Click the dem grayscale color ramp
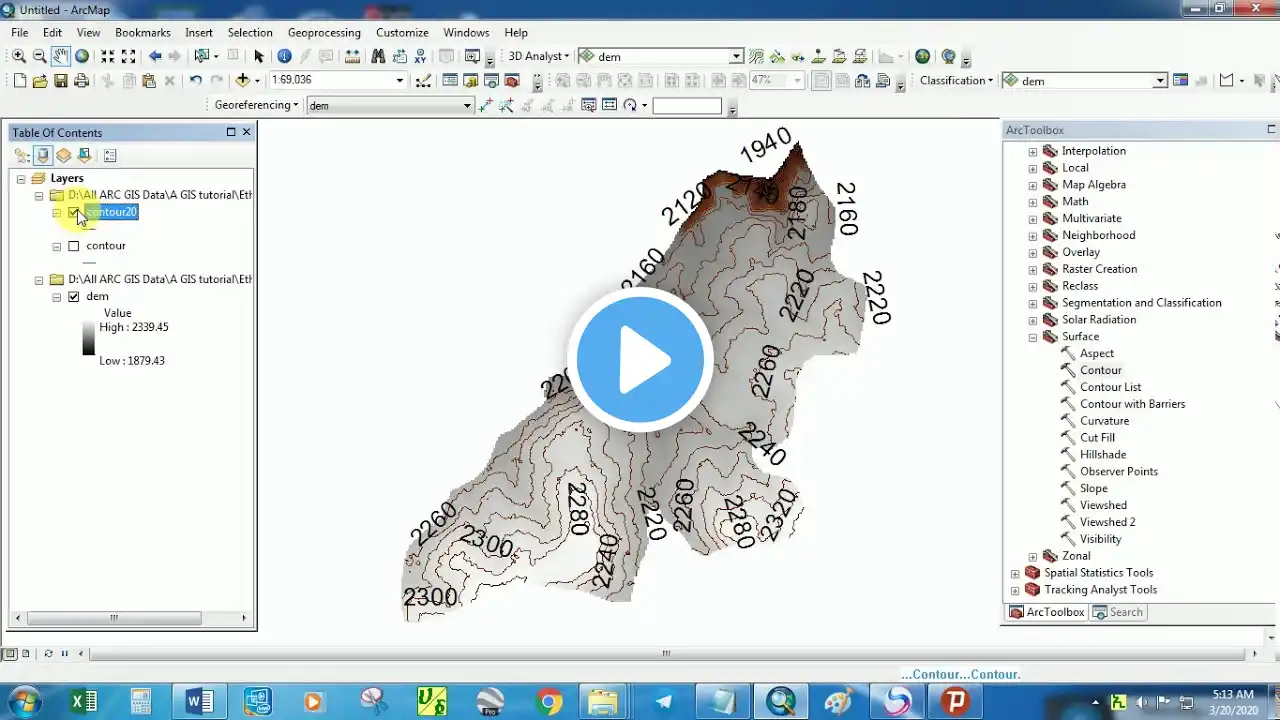1280x720 pixels. pos(88,338)
